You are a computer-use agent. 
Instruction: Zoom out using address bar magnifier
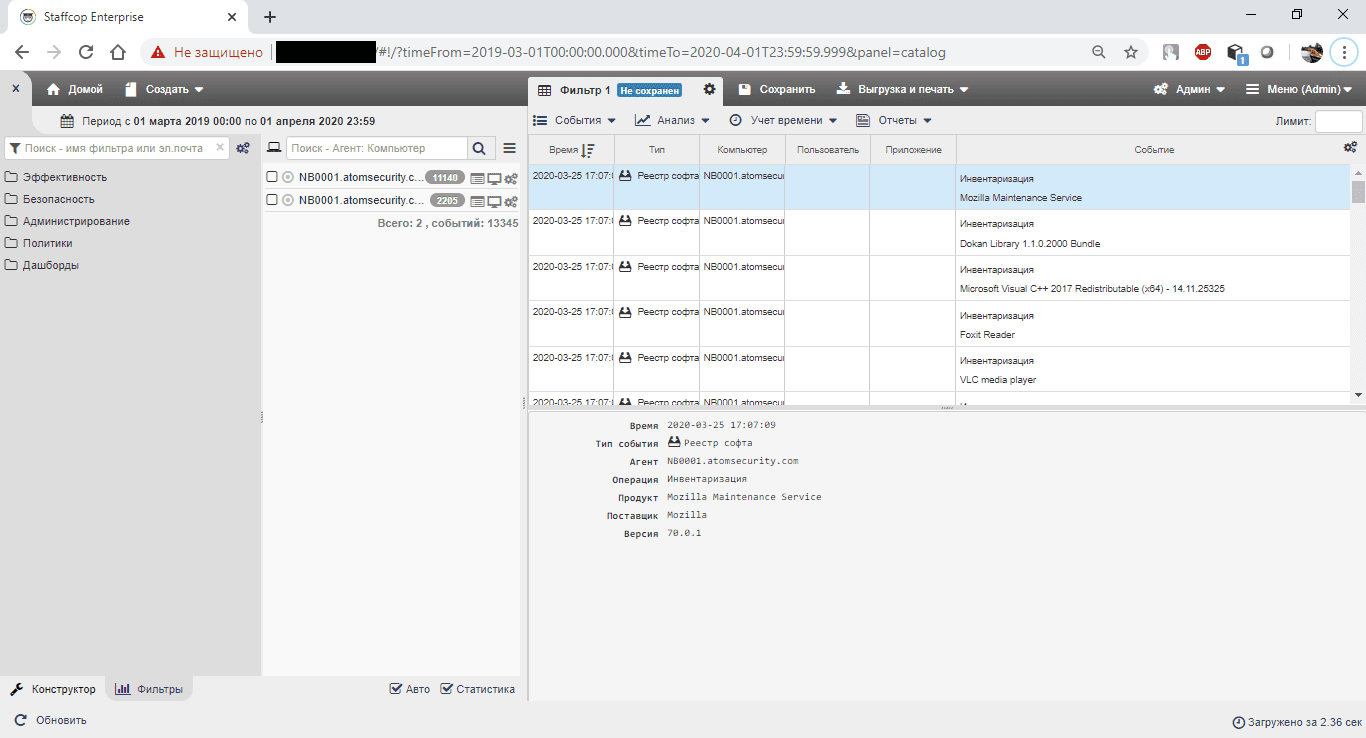pos(1099,52)
